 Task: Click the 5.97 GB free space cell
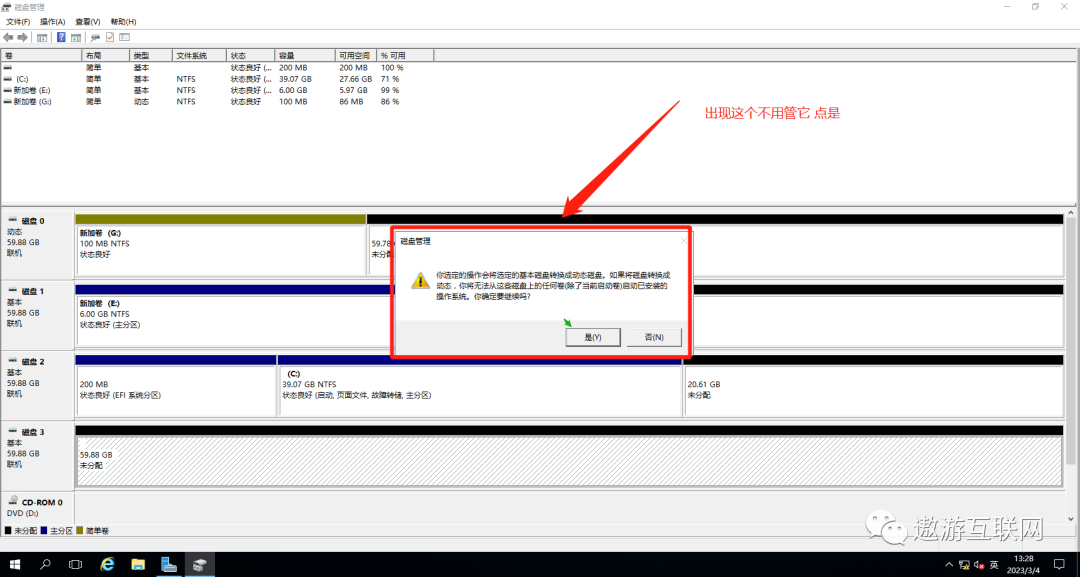pyautogui.click(x=352, y=90)
